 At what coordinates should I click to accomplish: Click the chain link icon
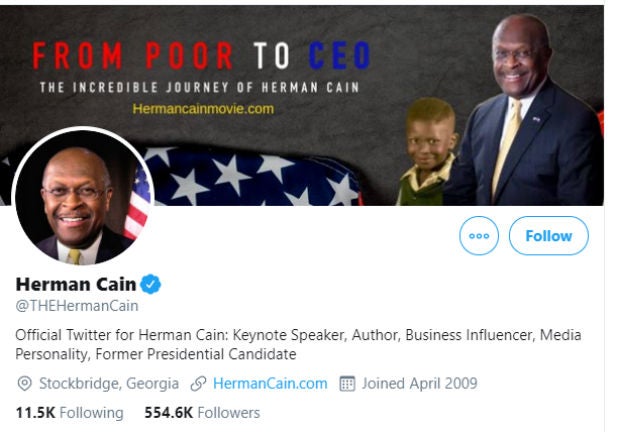[x=198, y=383]
